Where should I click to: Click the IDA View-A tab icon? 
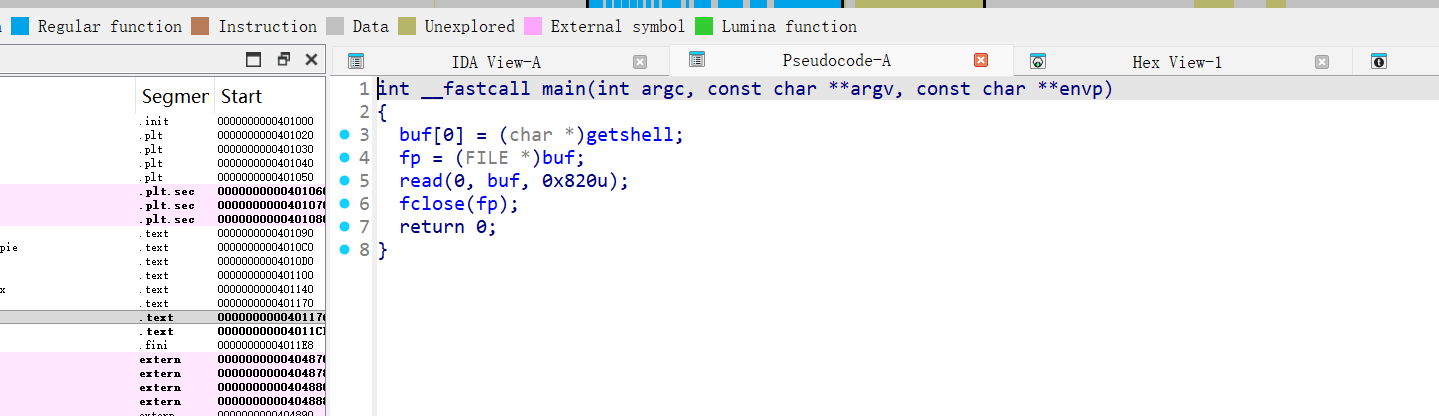(x=356, y=62)
